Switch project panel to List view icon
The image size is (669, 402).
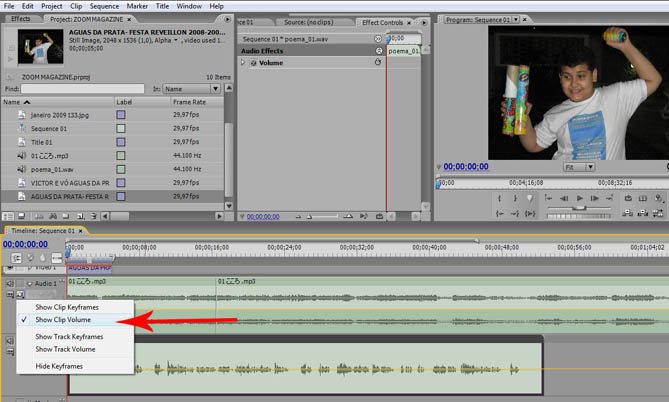click(9, 215)
